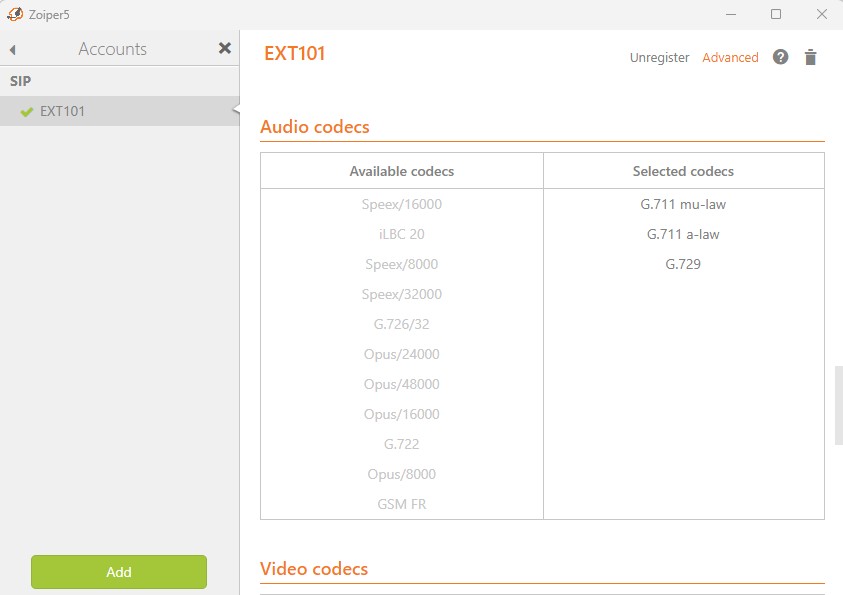Maximize the Zoiper5 window
Image resolution: width=843 pixels, height=595 pixels.
click(776, 15)
